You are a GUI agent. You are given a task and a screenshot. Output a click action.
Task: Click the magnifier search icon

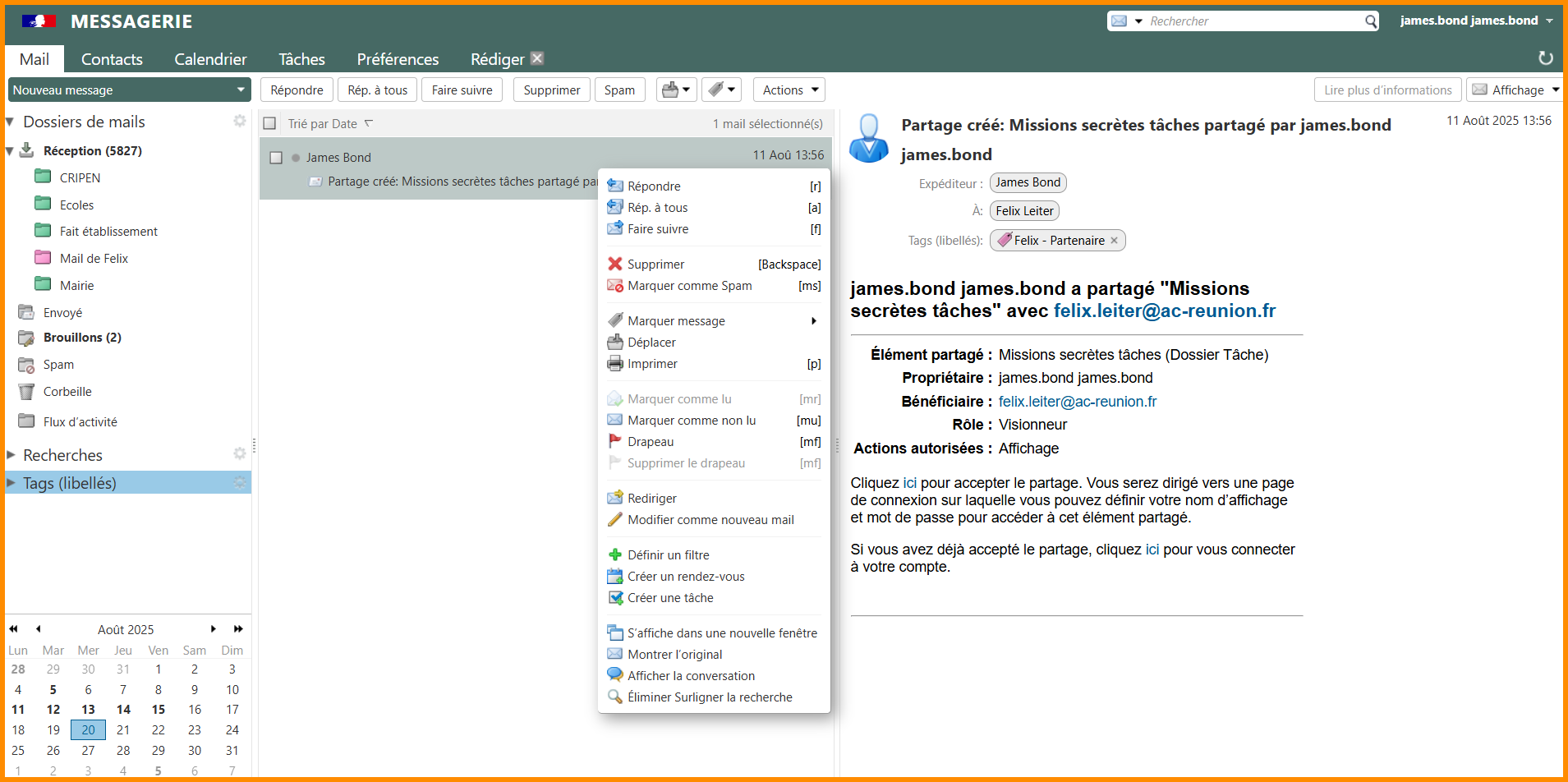[x=1371, y=21]
